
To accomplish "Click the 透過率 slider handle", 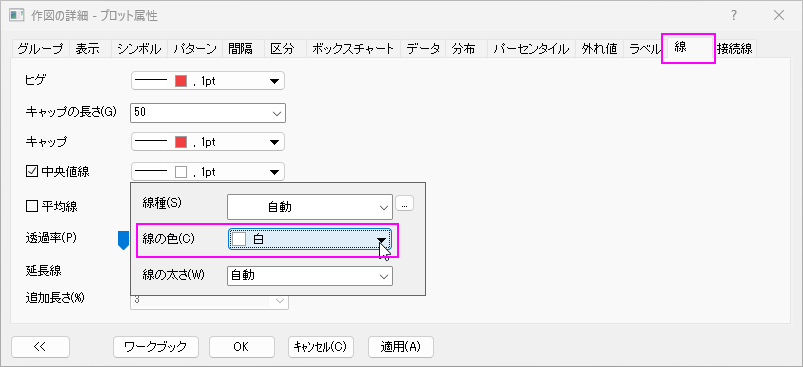I will 123,240.
